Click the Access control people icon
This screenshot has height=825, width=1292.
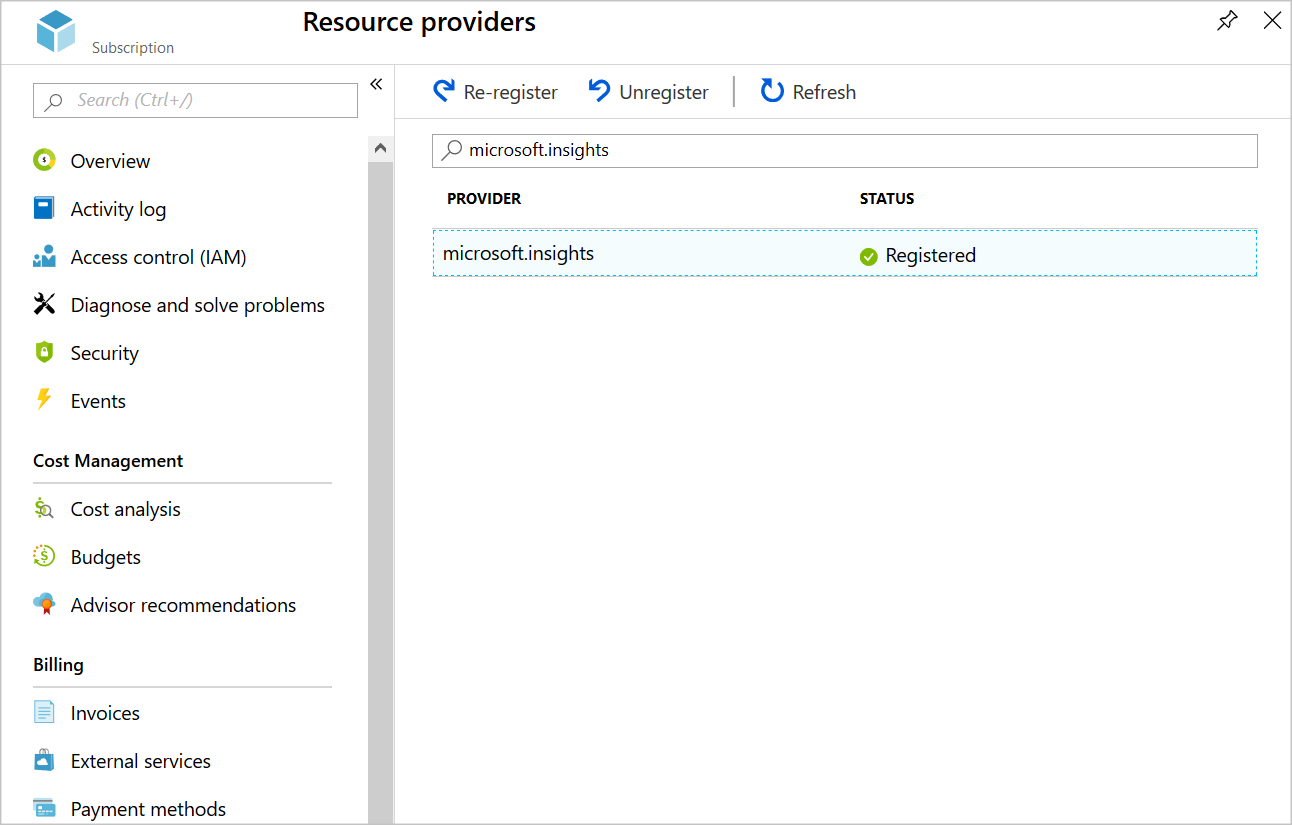click(44, 257)
